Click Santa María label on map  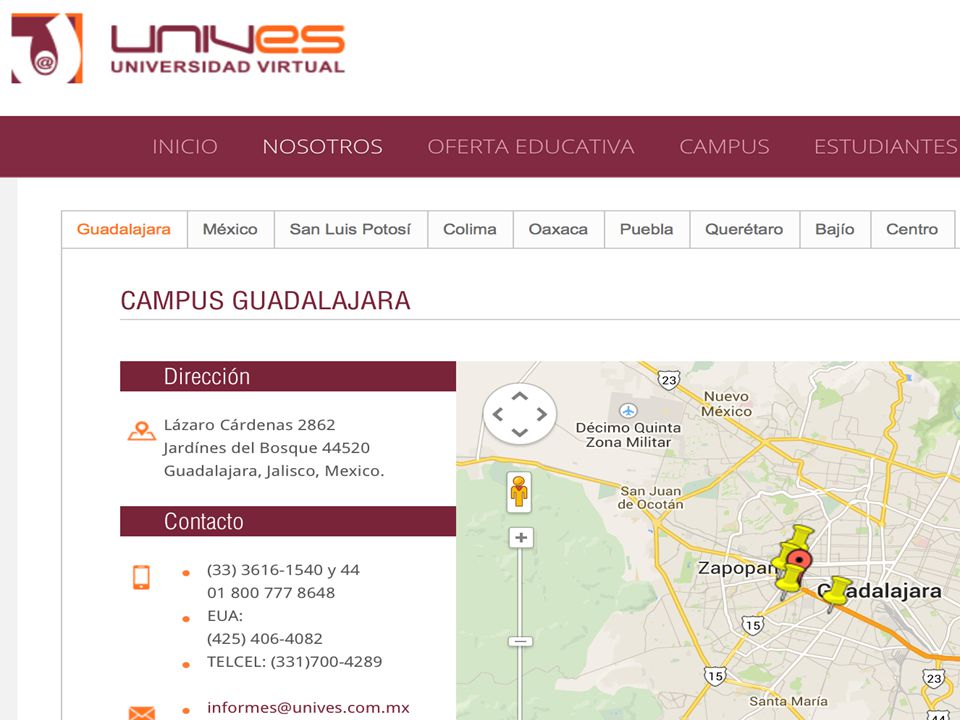[x=788, y=701]
